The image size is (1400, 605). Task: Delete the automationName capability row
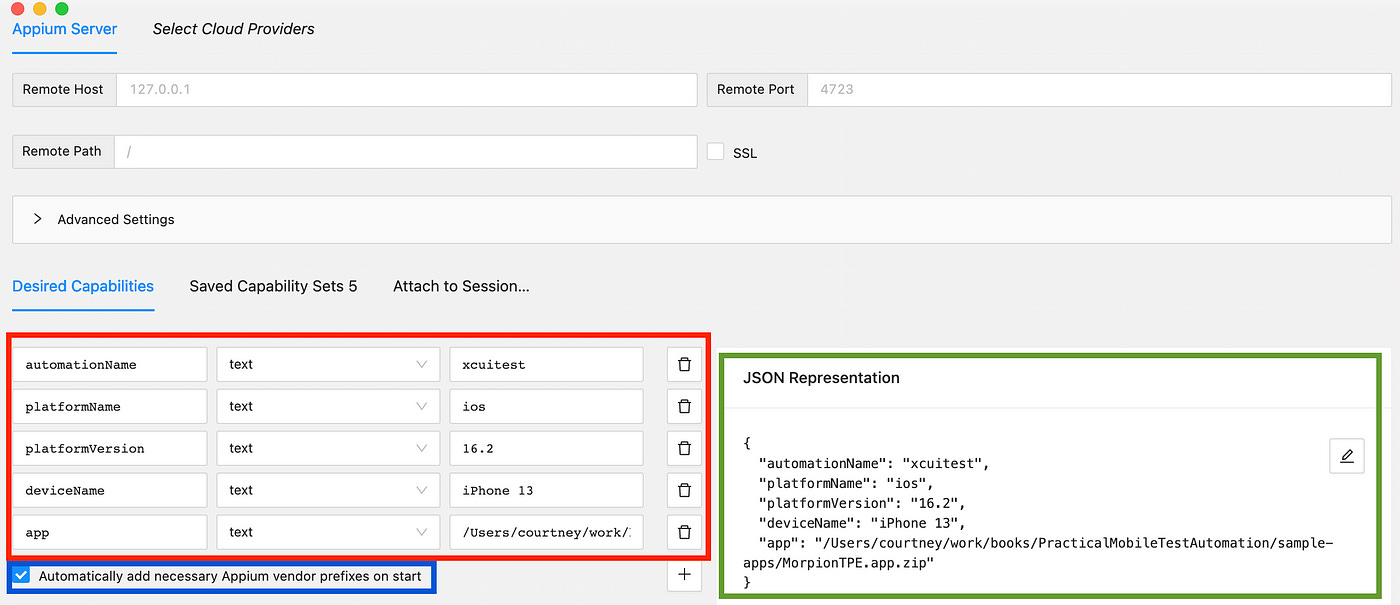684,365
